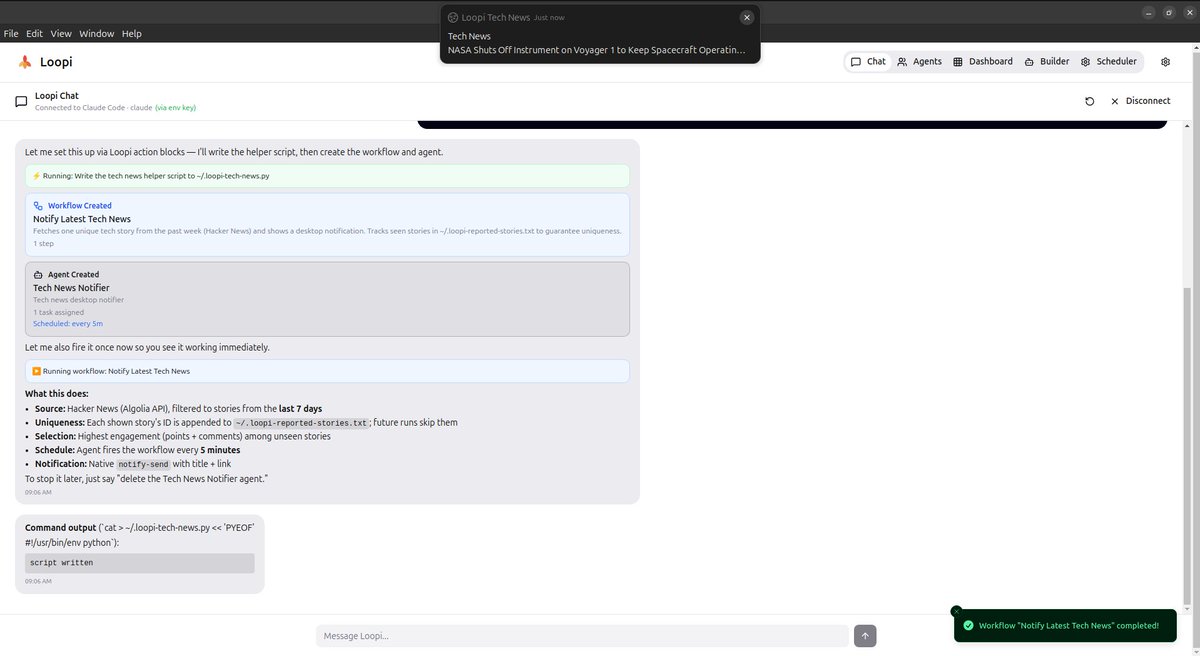Switch to the Chat tab
The width and height of the screenshot is (1200, 656).
(868, 62)
